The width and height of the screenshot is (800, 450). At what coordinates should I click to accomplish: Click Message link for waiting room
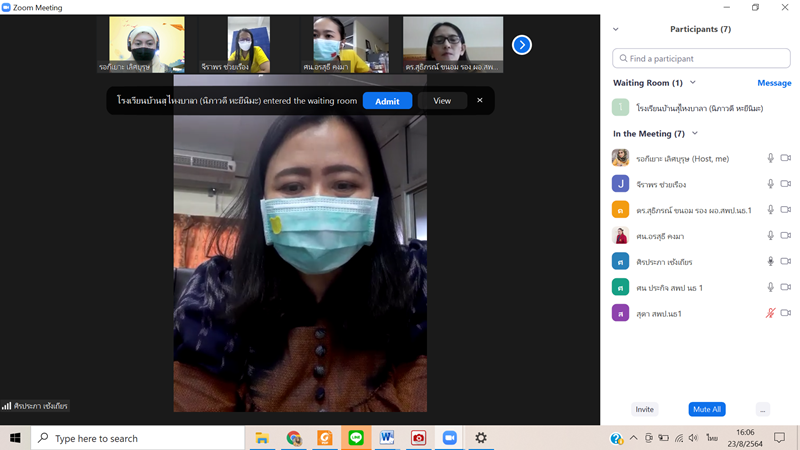tap(774, 83)
